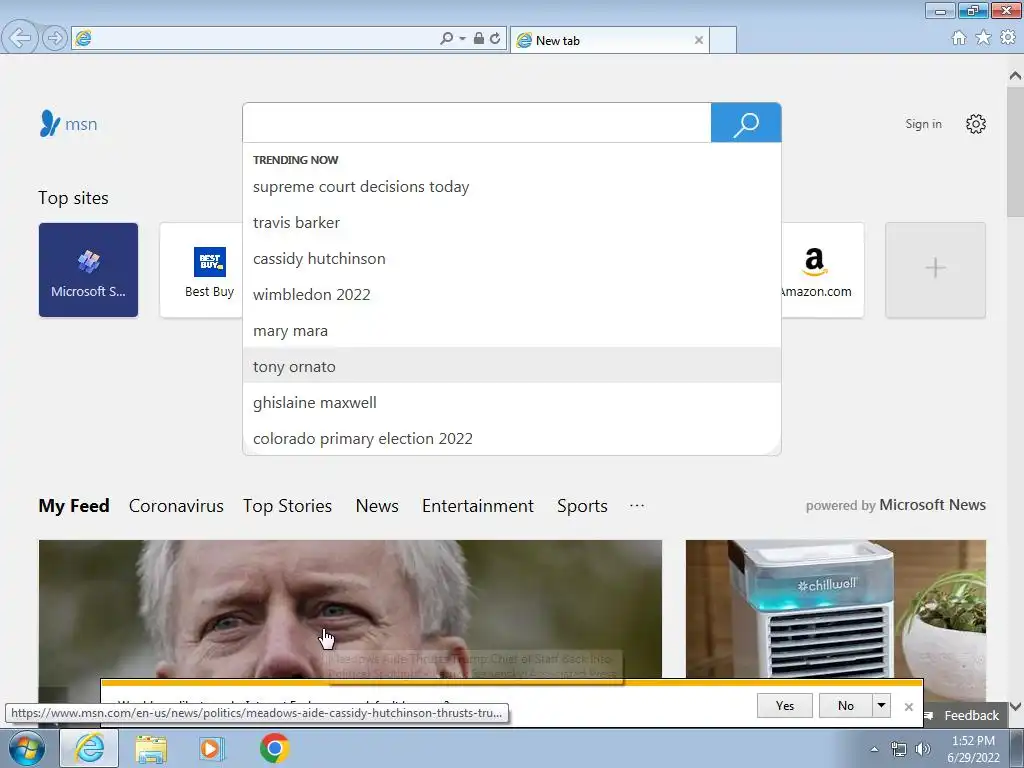Viewport: 1024px width, 768px height.
Task: Add a new top site with plus tile
Action: tap(935, 270)
